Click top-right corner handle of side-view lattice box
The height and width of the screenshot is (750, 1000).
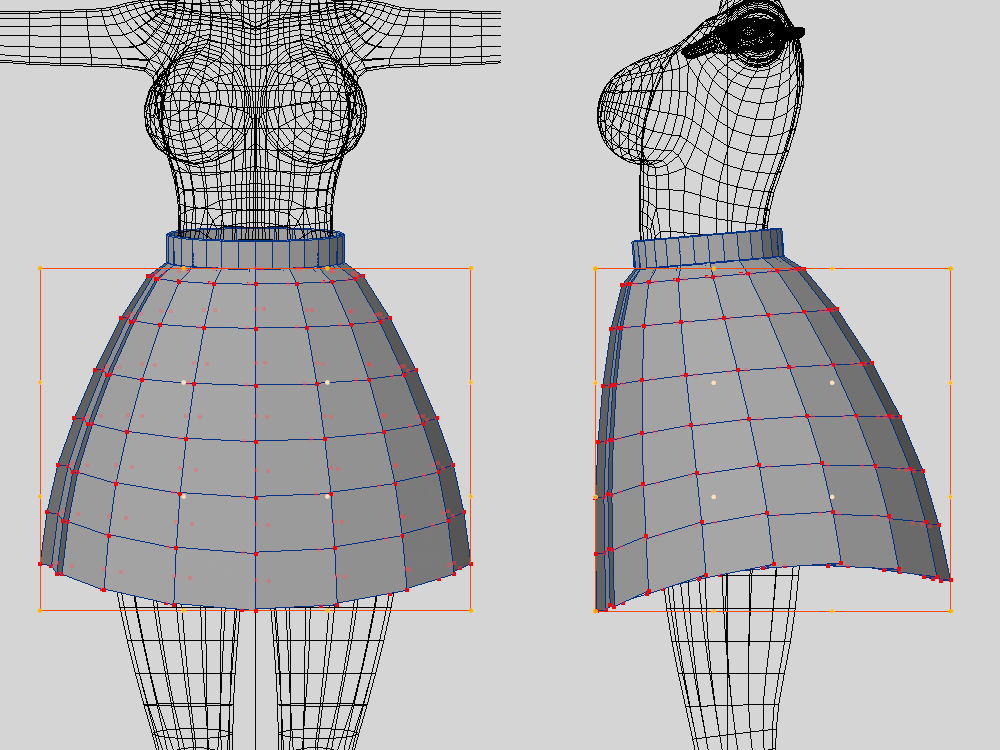950,268
